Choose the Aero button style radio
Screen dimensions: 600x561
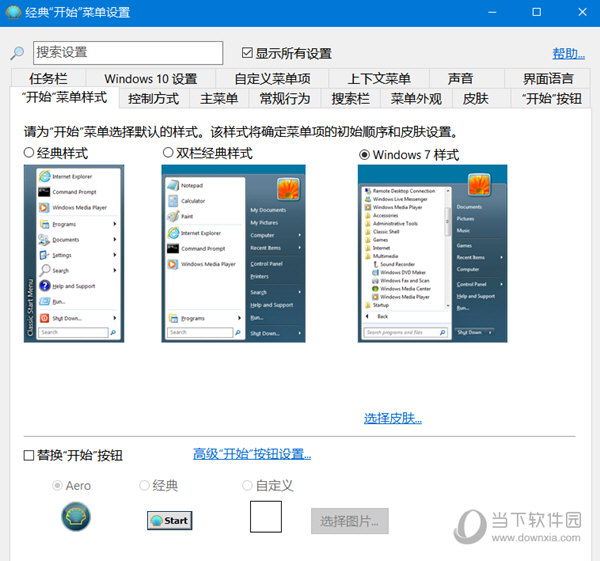click(57, 486)
